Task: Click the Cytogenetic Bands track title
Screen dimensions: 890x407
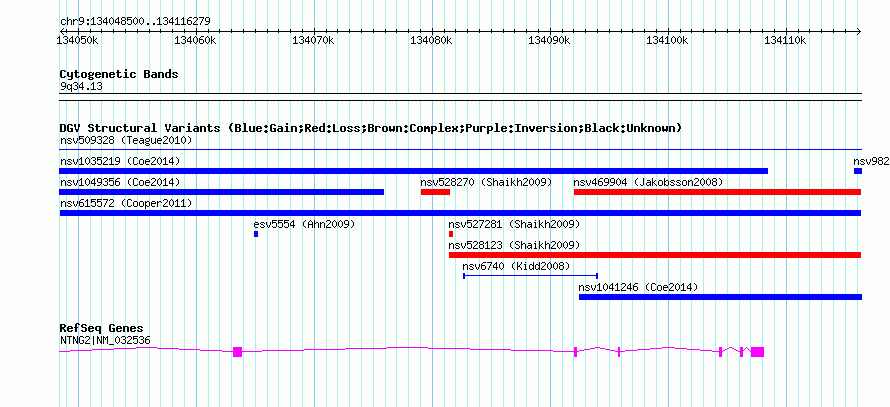Action: pos(119,74)
